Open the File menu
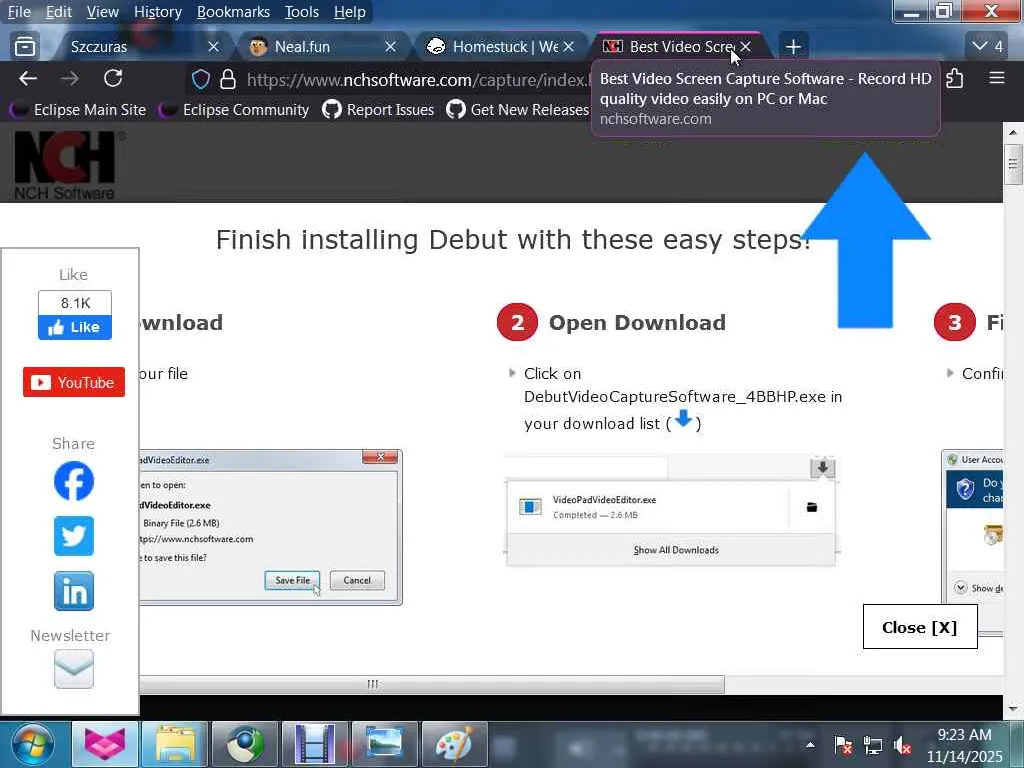1024x768 pixels. pos(20,12)
